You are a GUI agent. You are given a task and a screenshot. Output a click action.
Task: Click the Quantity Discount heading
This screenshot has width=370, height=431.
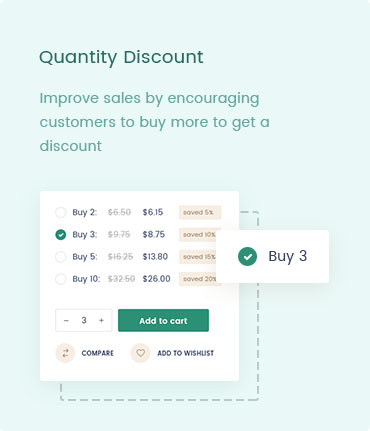pos(121,57)
